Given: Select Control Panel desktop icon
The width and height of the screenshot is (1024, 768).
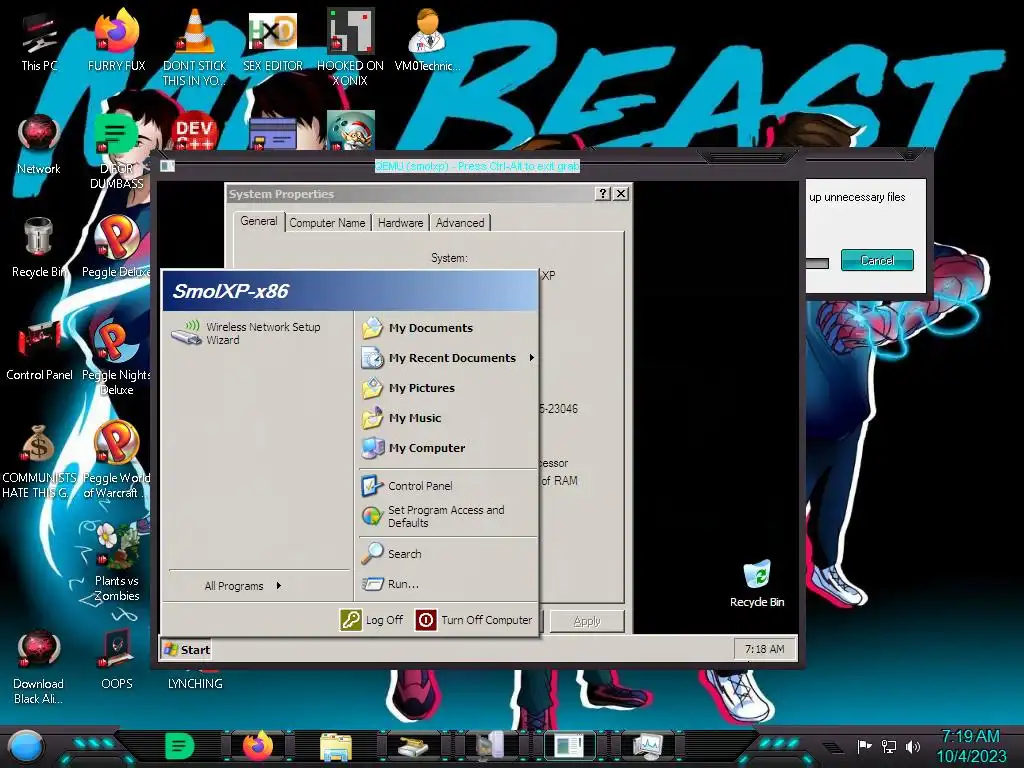Looking at the screenshot, I should coord(39,351).
